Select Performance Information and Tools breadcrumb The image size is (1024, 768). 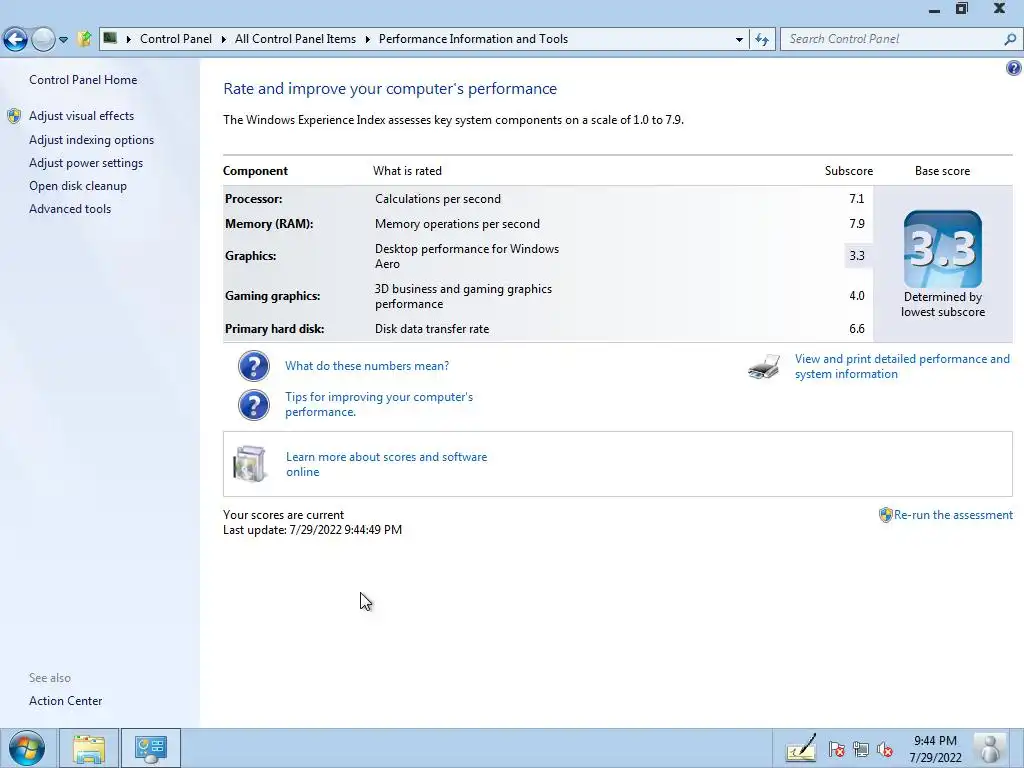click(x=473, y=39)
